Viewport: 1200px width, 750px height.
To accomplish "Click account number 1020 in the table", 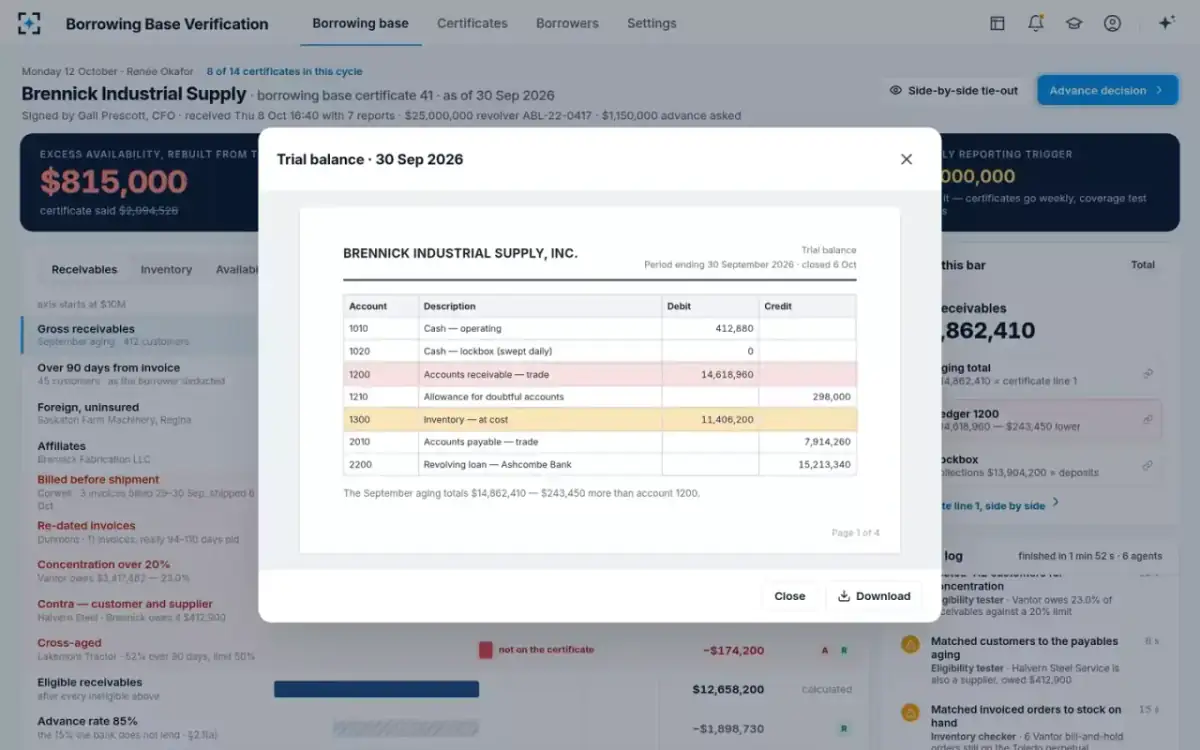I will [359, 351].
